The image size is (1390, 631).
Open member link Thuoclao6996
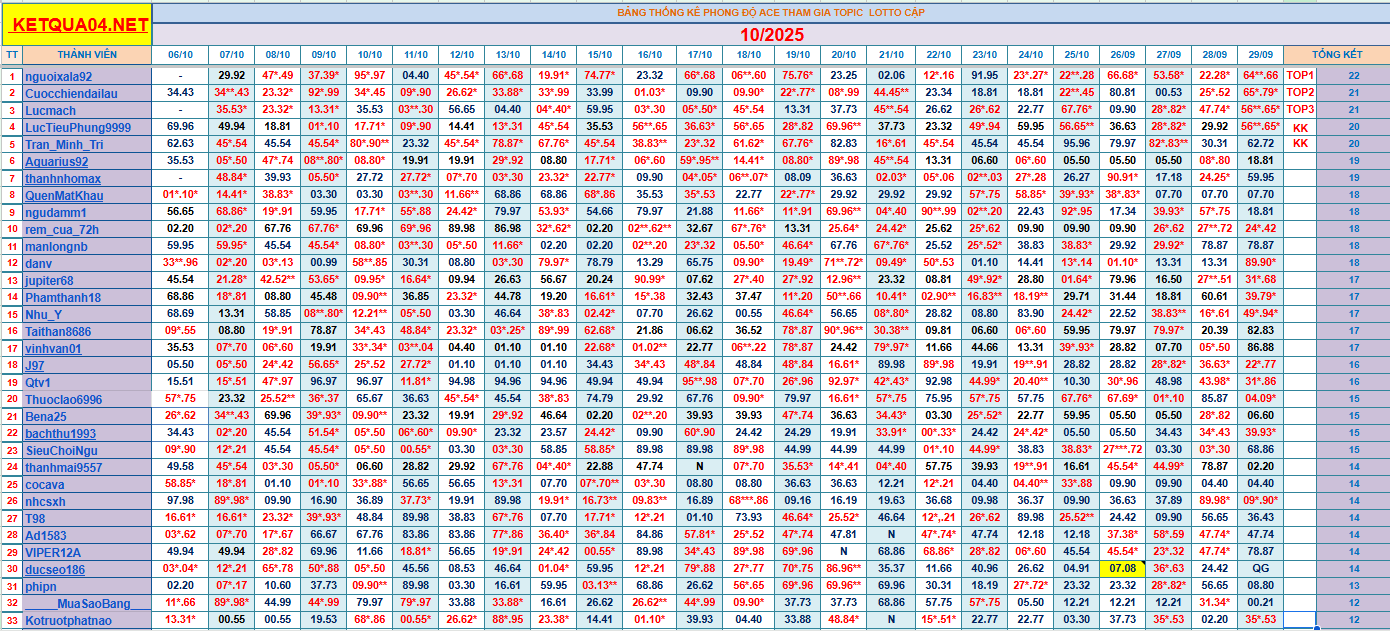pyautogui.click(x=64, y=399)
